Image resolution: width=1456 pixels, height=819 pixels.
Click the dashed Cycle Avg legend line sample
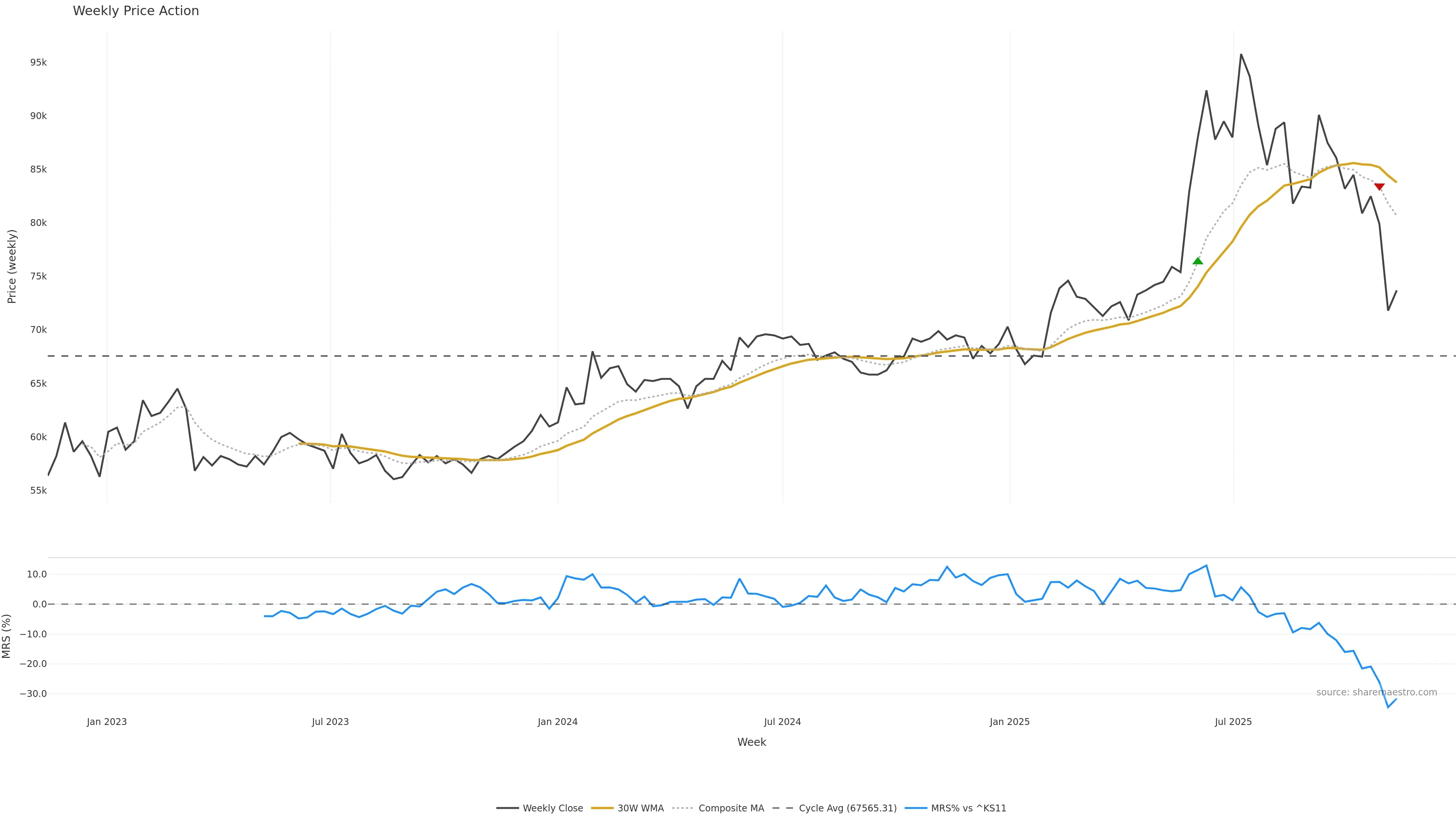(783, 808)
